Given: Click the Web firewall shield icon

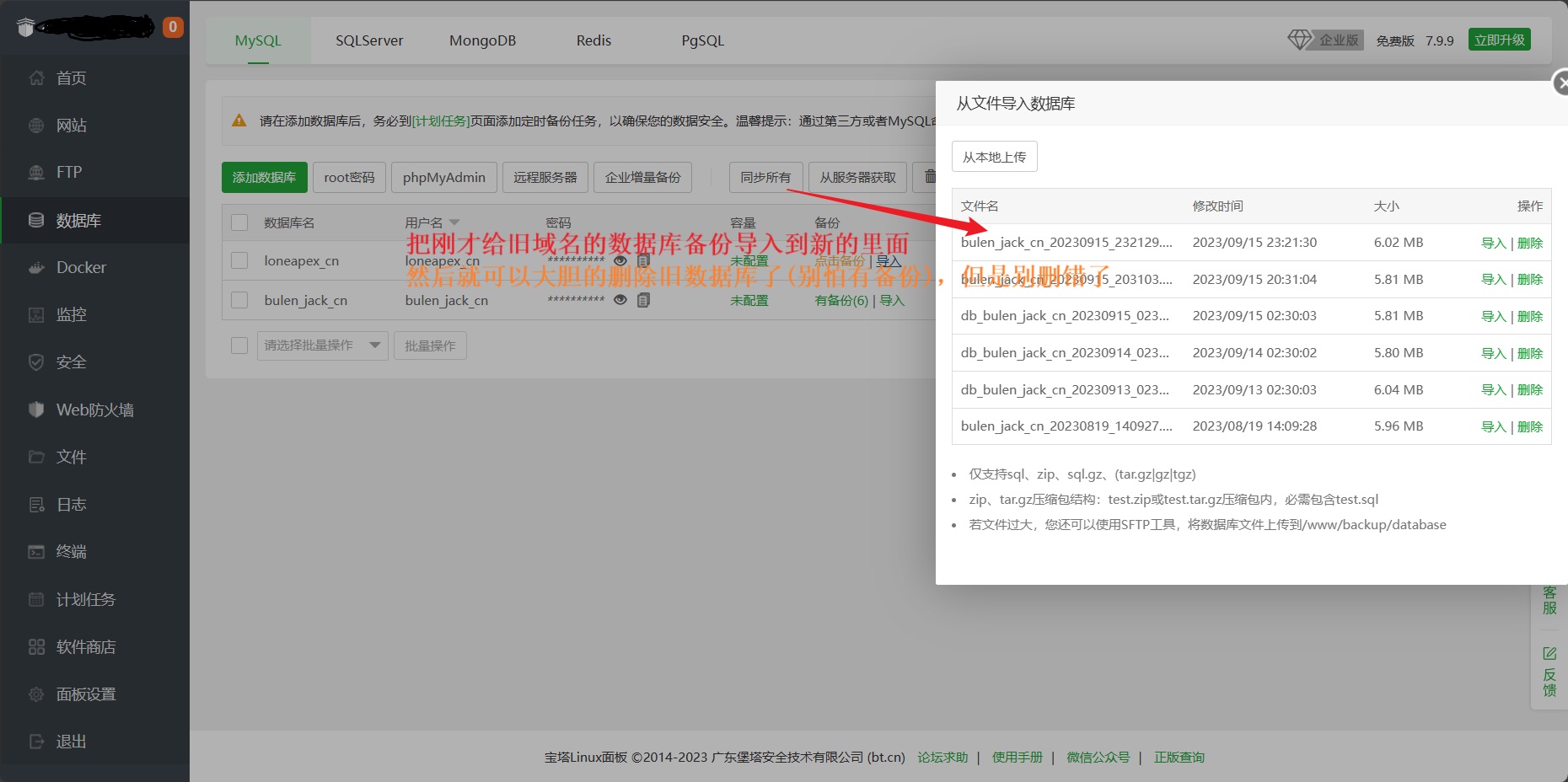Looking at the screenshot, I should (36, 410).
